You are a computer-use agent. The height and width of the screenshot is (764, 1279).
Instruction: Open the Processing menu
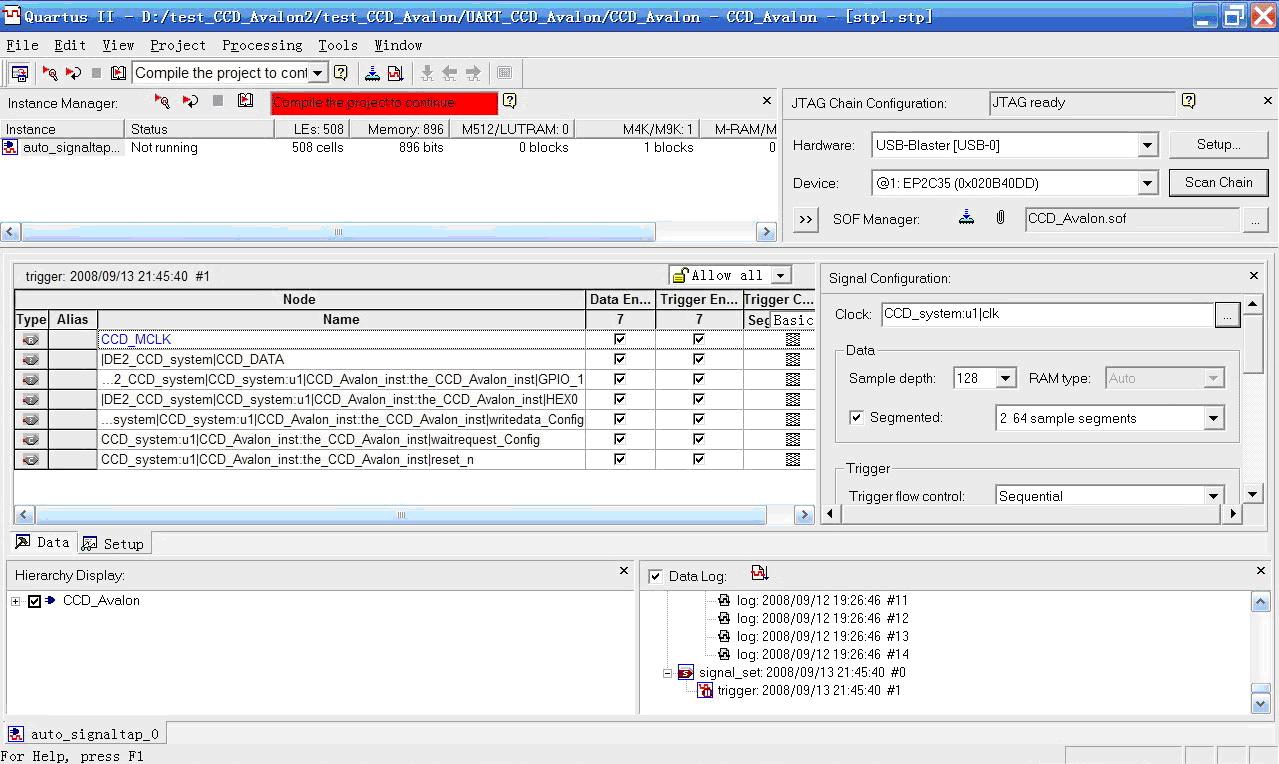coord(262,45)
